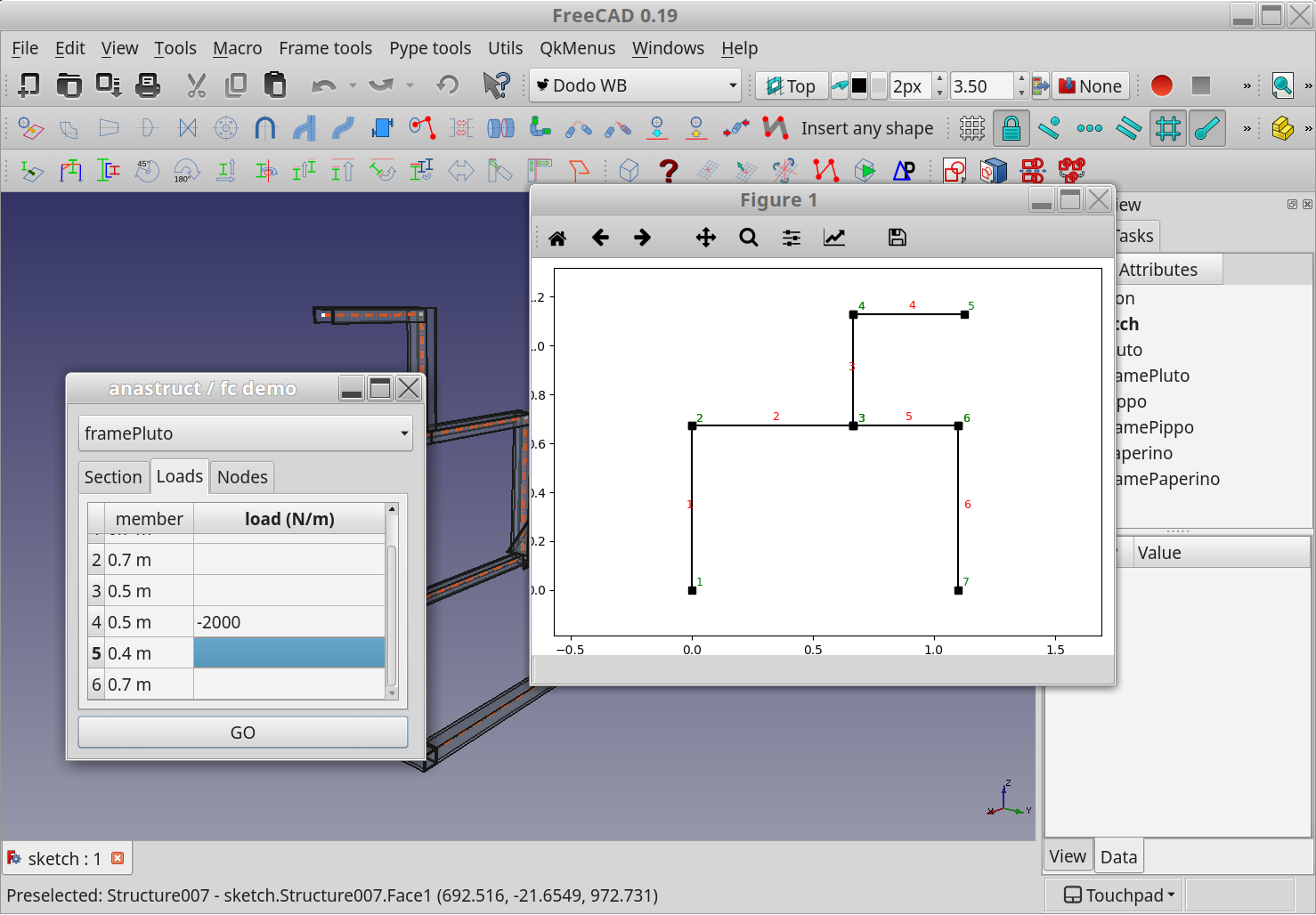The height and width of the screenshot is (915, 1316).
Task: Click the GO button
Action: click(x=243, y=733)
